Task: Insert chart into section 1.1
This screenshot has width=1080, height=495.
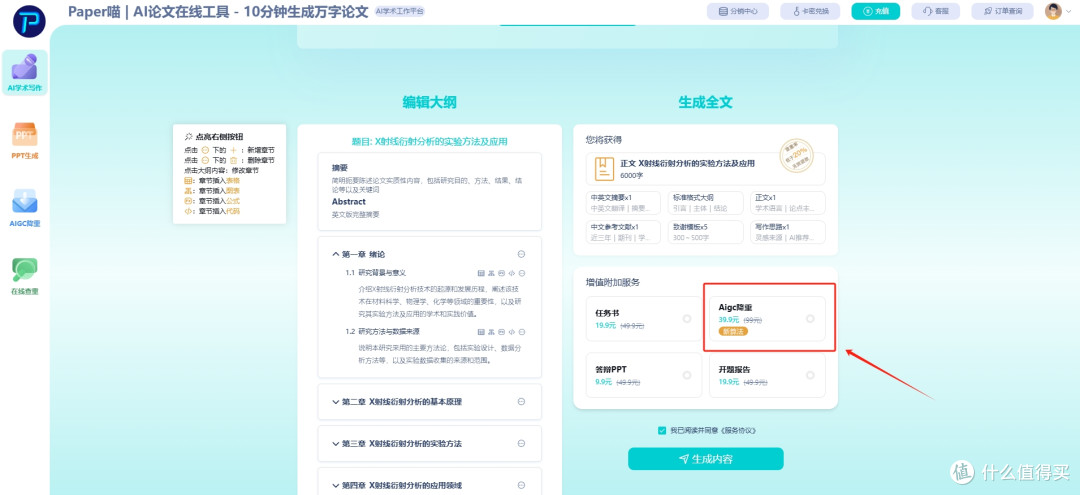Action: (492, 273)
